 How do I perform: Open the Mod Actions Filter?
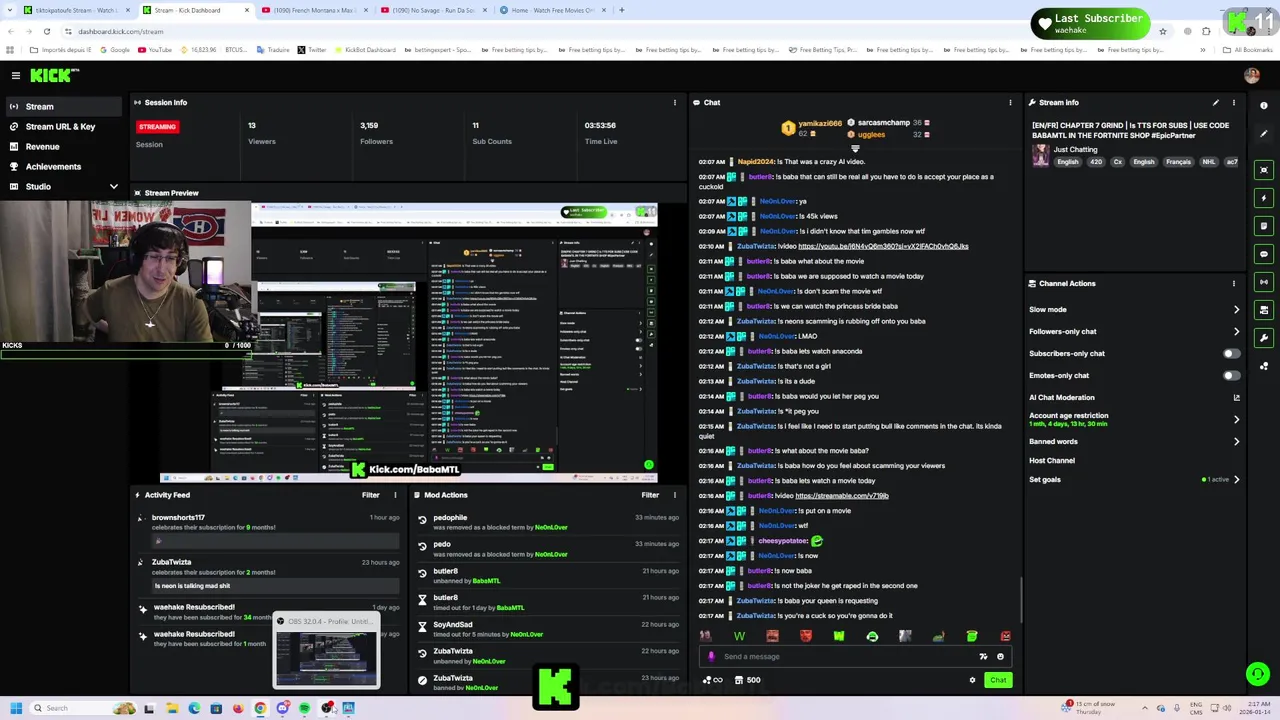(650, 495)
